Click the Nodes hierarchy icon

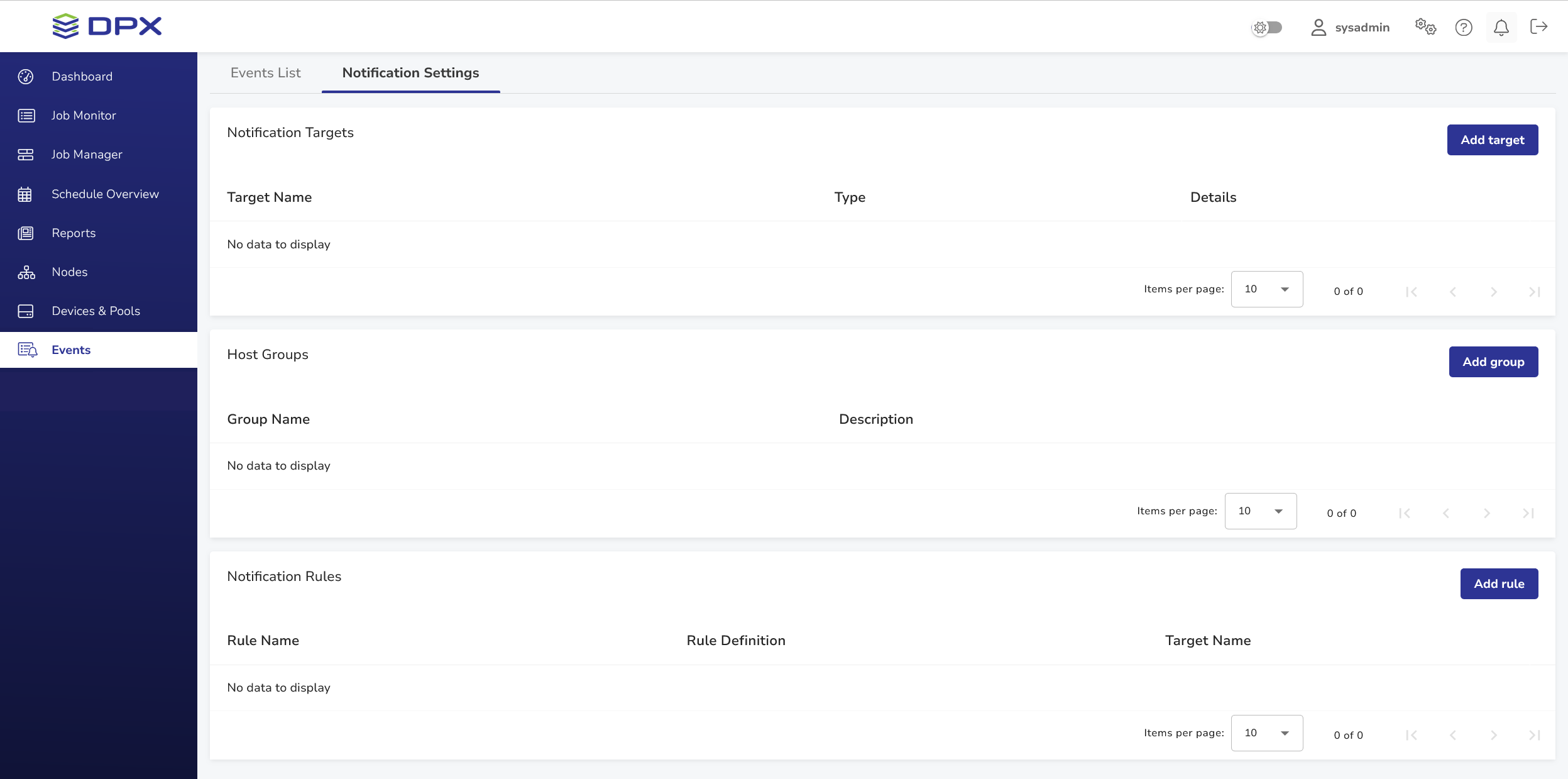pyautogui.click(x=26, y=272)
